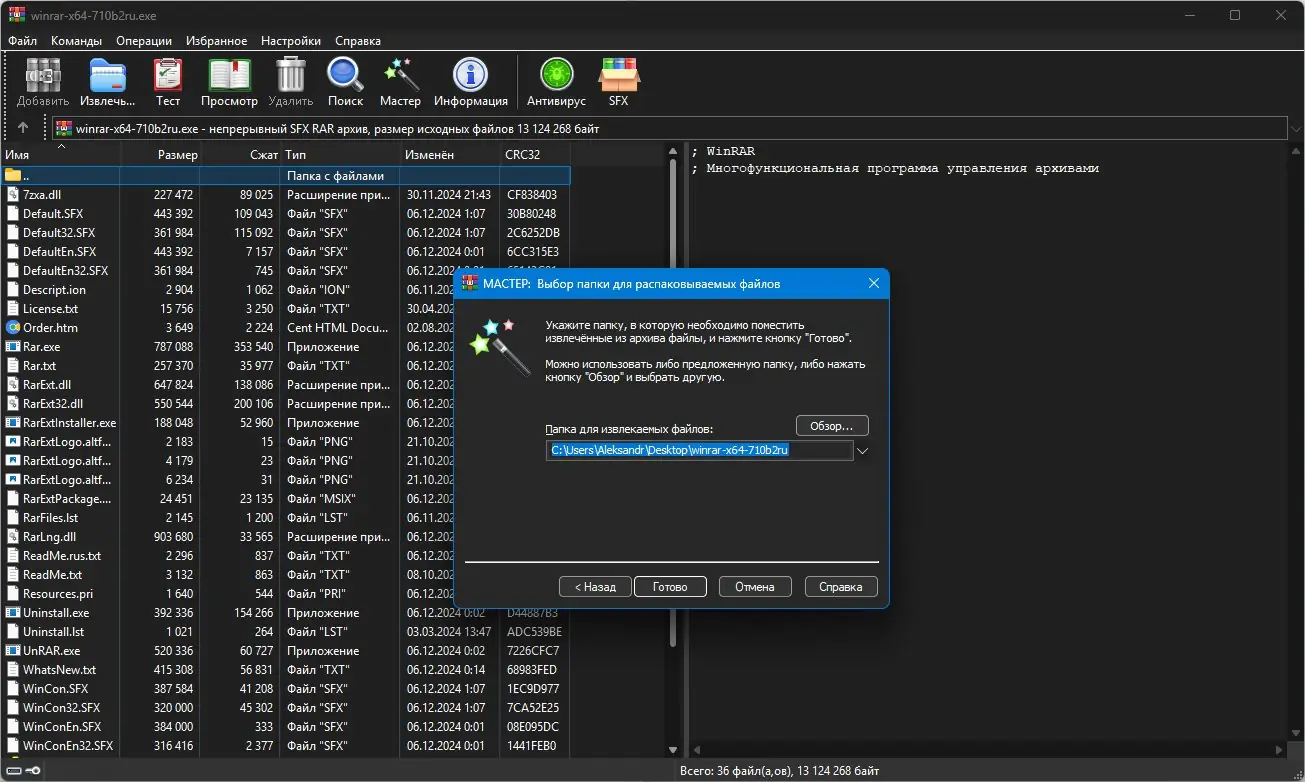The height and width of the screenshot is (782, 1305).
Task: Click the icon beside Uninstall.exe
Action: click(13, 613)
